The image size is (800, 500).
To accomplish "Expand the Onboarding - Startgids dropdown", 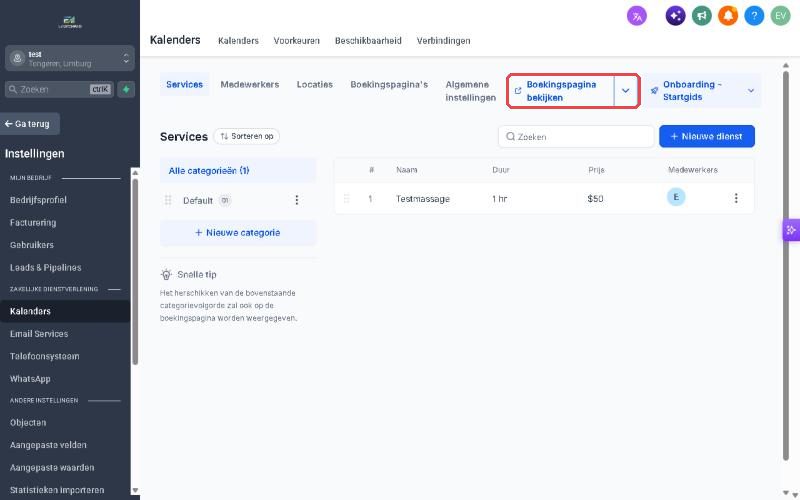I will coord(751,91).
